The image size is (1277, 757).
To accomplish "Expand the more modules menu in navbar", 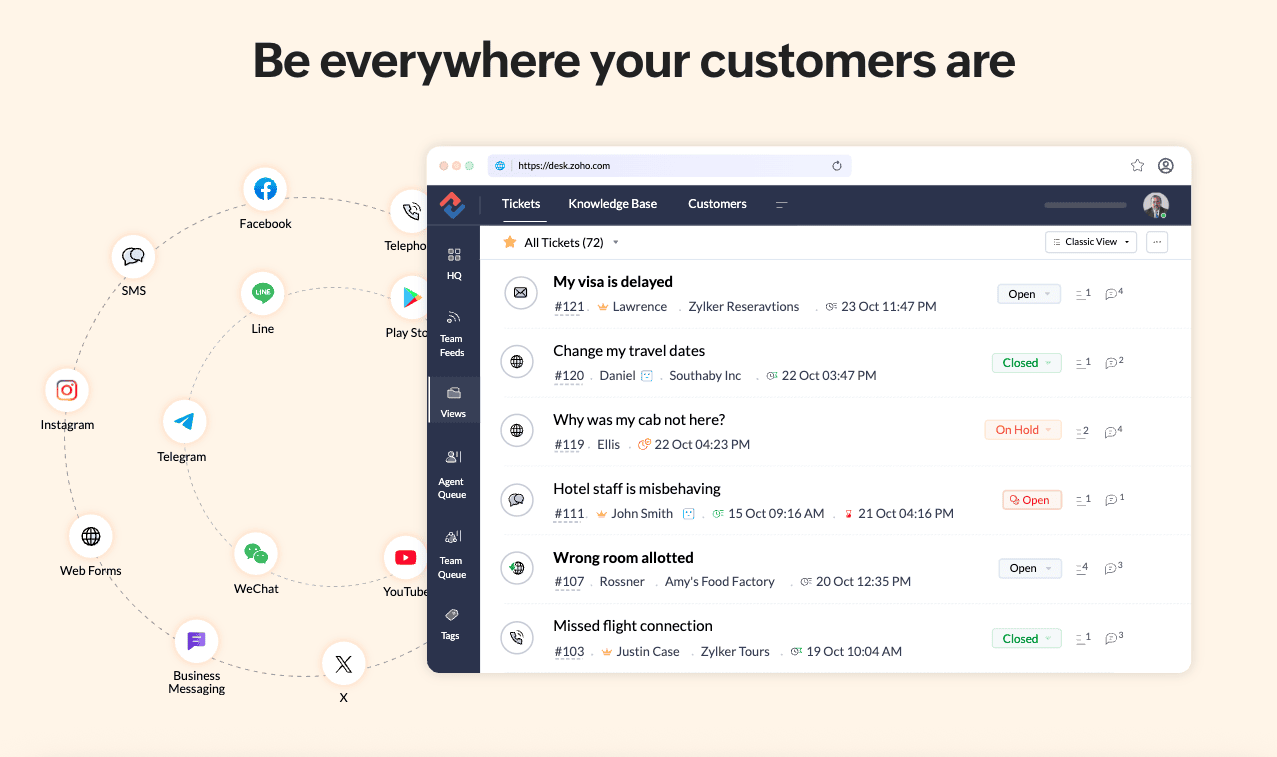I will [782, 204].
